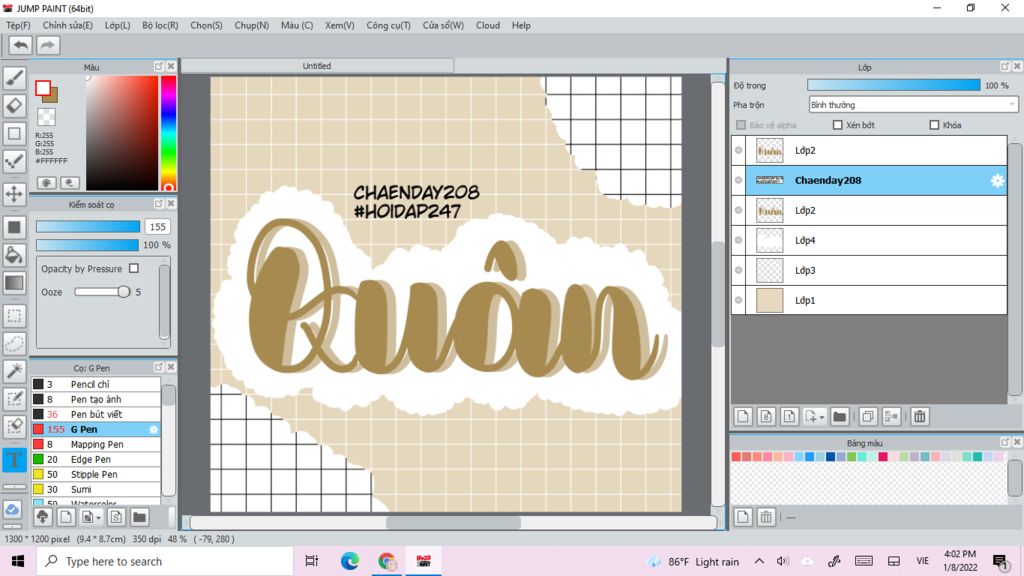Click the Undo arrow button

click(x=21, y=45)
